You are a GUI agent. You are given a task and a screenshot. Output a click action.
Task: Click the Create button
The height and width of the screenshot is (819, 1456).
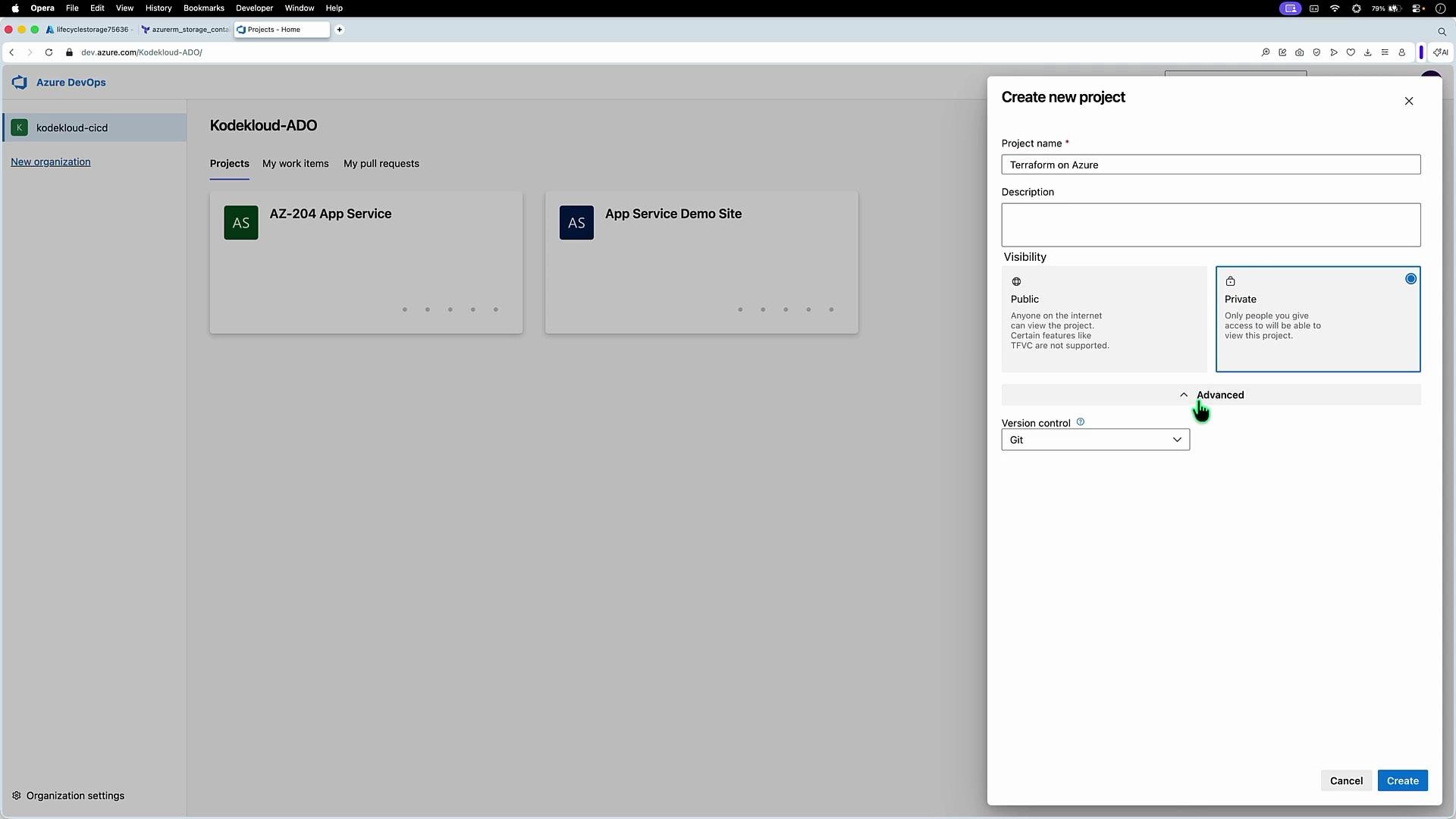coord(1403,781)
